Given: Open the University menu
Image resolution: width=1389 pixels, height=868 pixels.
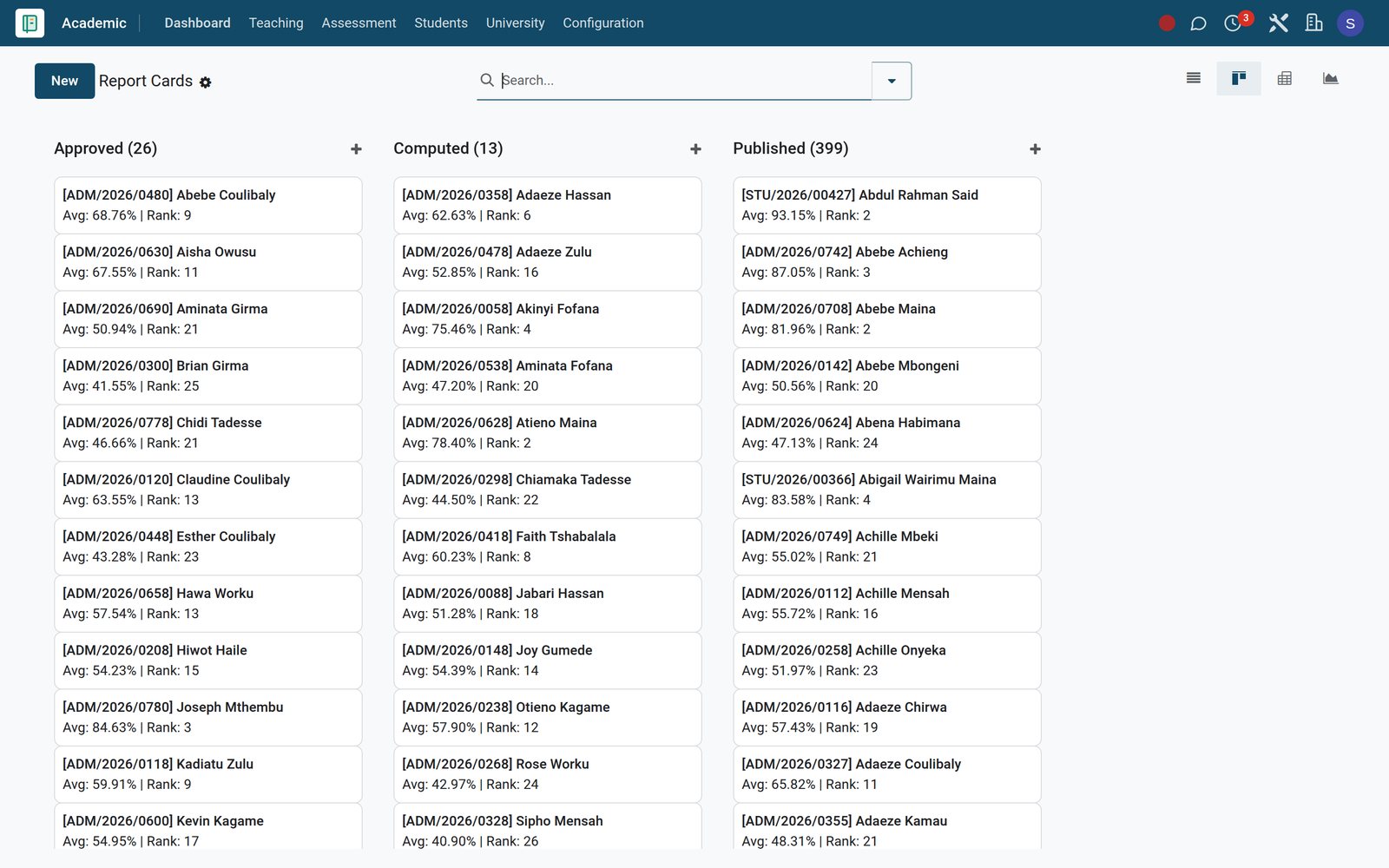Looking at the screenshot, I should (x=516, y=23).
